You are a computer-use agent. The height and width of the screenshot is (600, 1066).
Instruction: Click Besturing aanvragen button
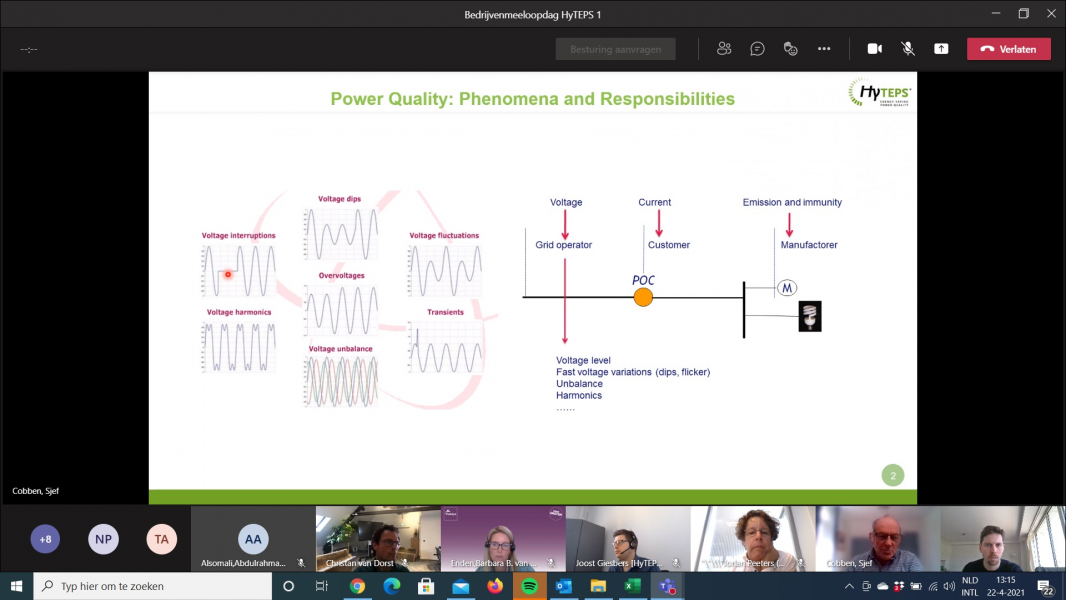point(615,49)
